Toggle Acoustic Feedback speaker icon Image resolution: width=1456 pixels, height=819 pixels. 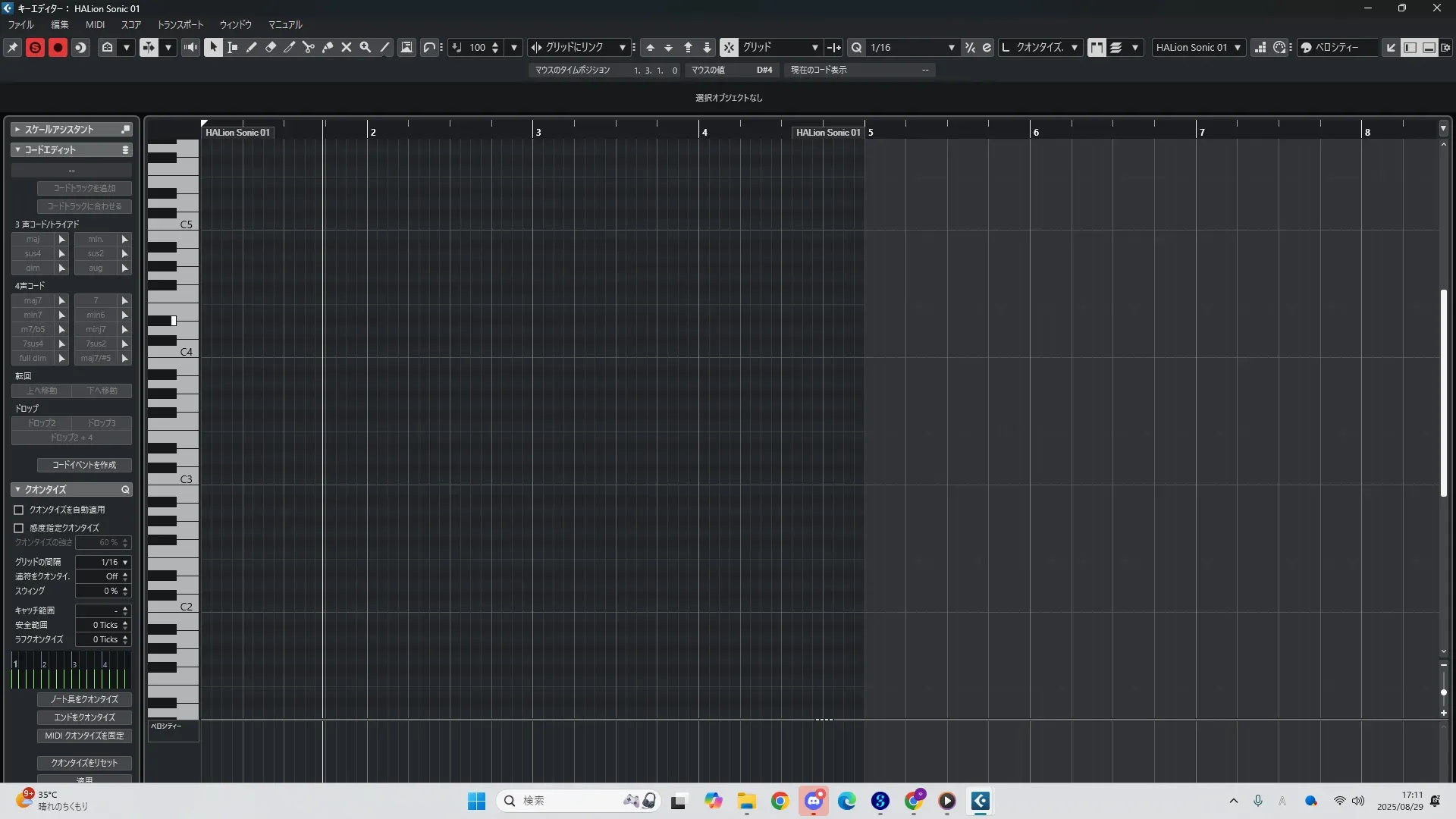pyautogui.click(x=191, y=47)
